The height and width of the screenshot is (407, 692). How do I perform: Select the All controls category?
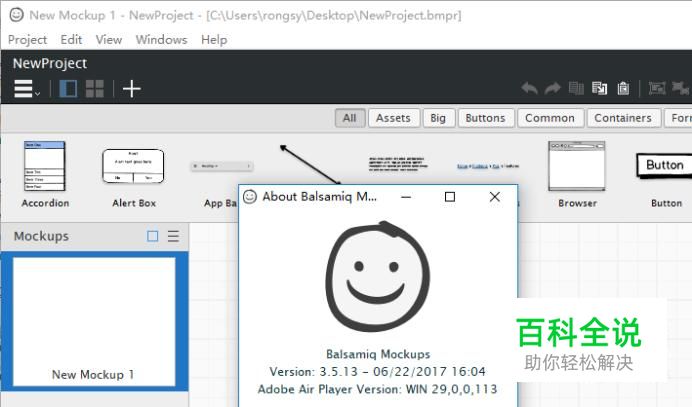[x=350, y=118]
